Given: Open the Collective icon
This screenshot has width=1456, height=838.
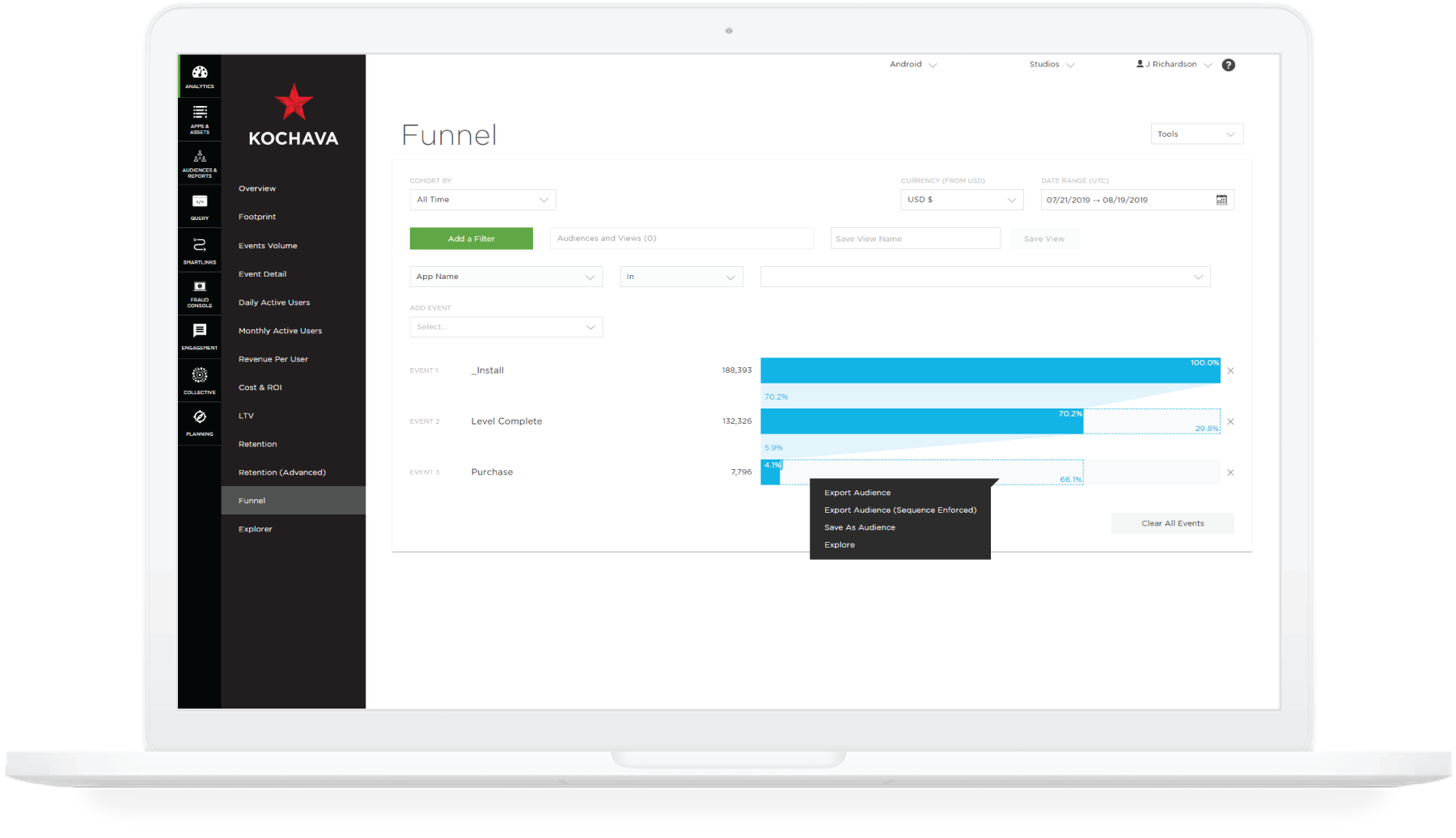Looking at the screenshot, I should coord(200,379).
